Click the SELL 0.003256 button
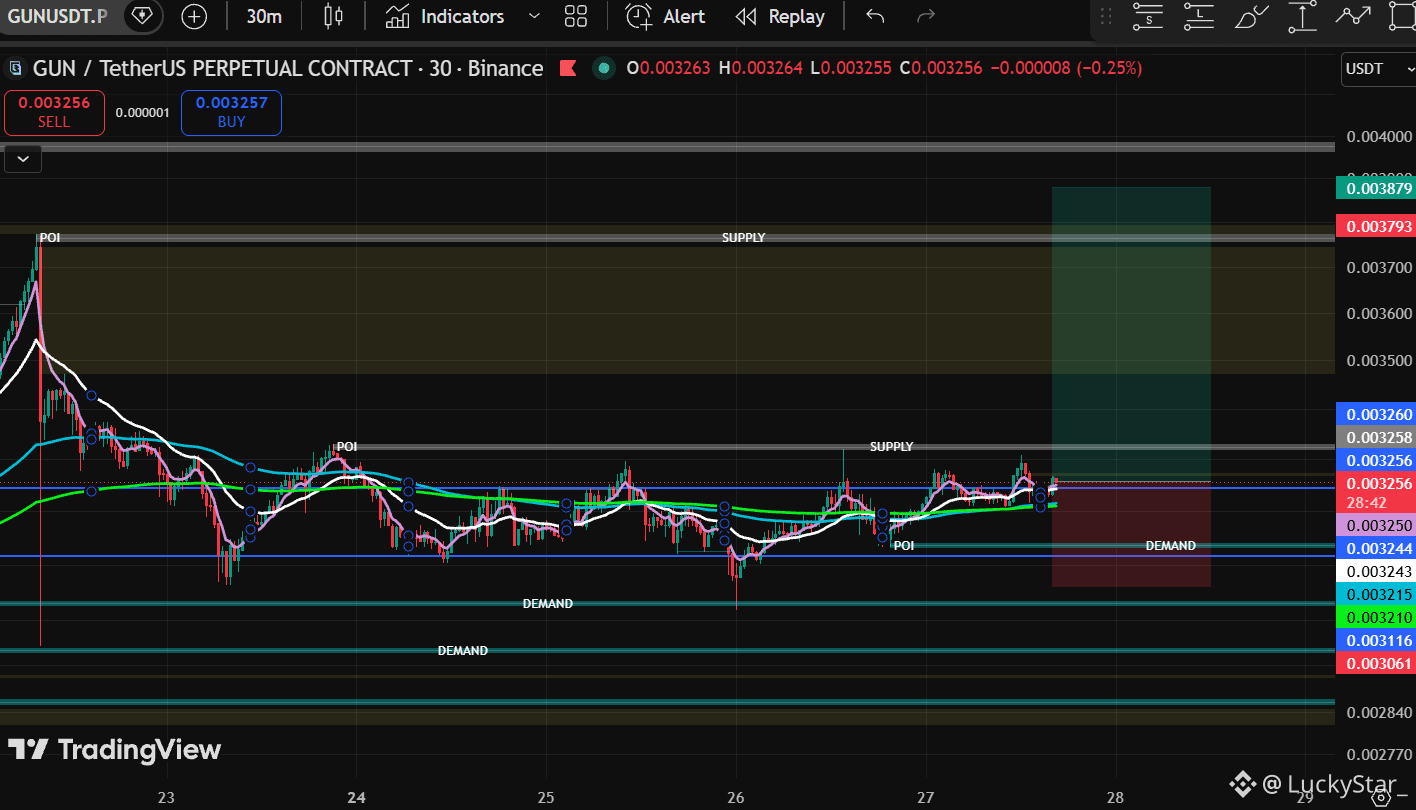 tap(54, 112)
